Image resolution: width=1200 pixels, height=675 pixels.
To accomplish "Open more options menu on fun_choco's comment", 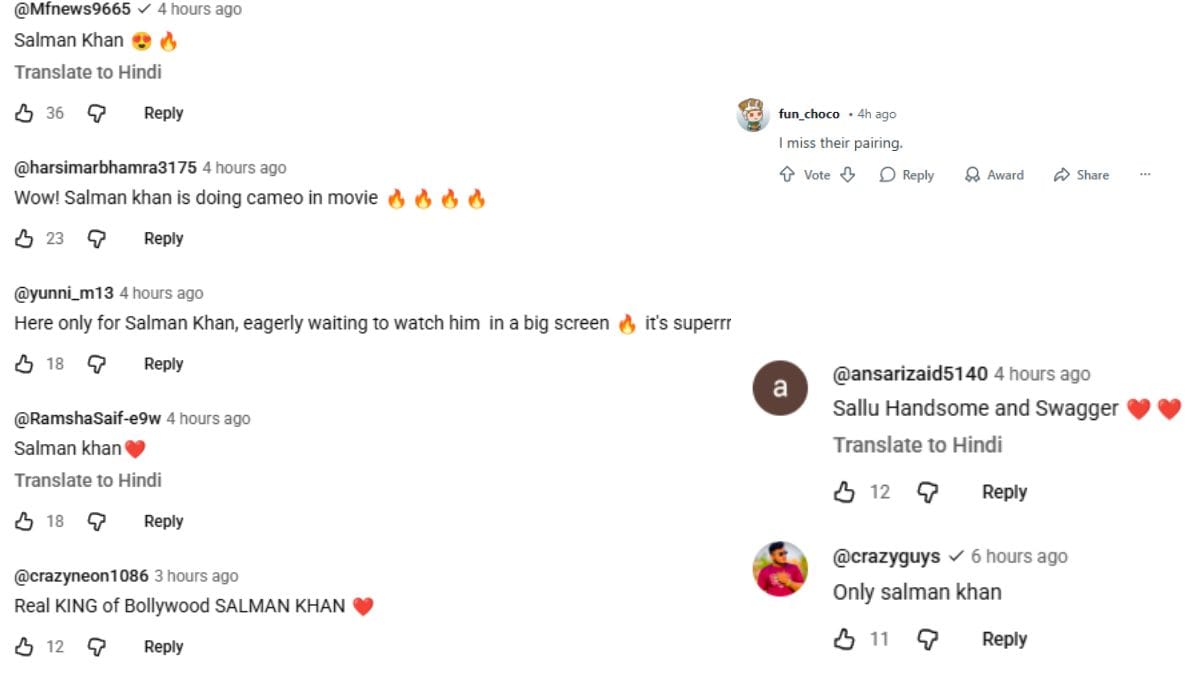I will pos(1145,174).
